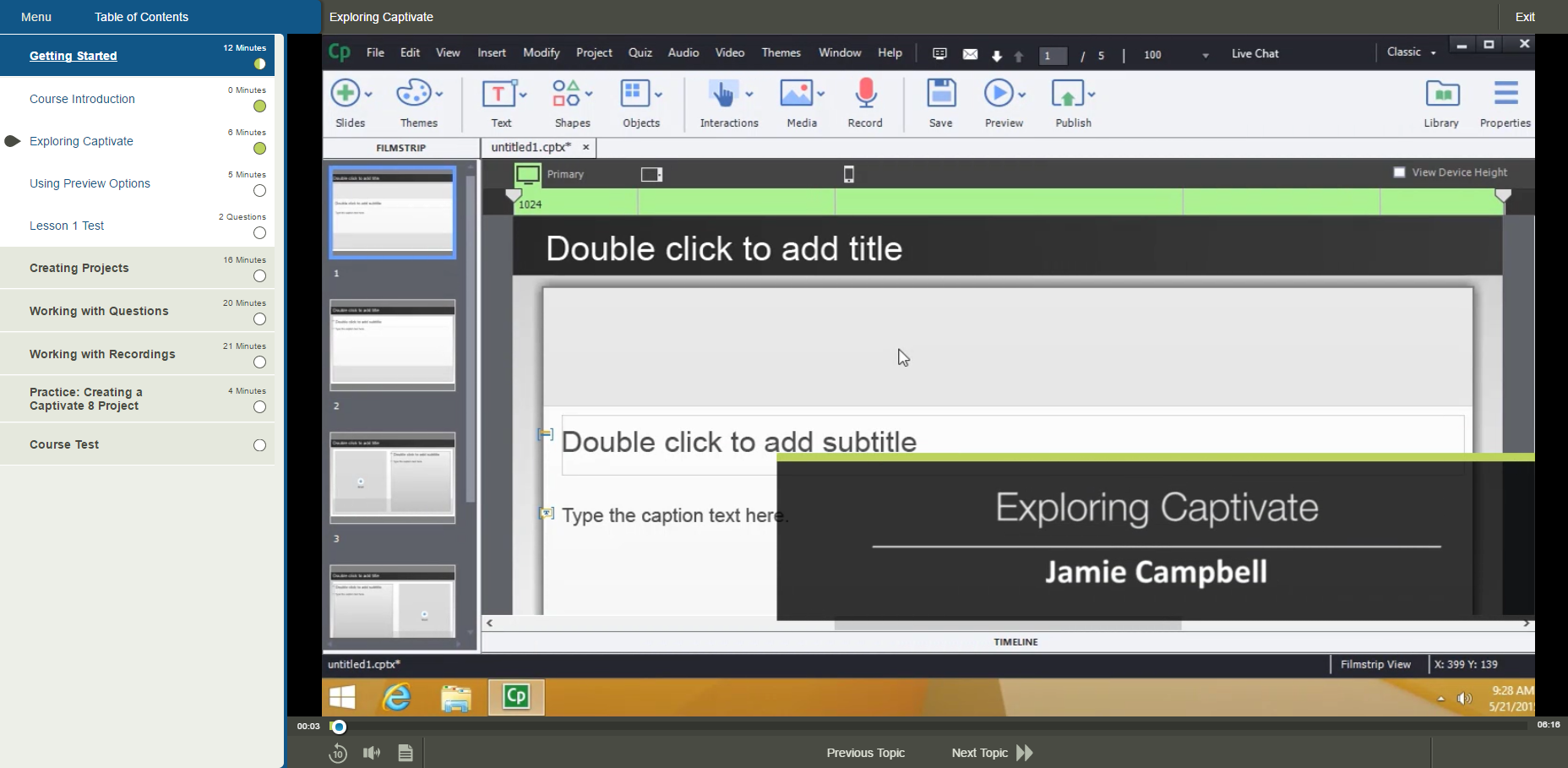Click the rewind 10 seconds icon
The height and width of the screenshot is (768, 1568).
click(x=338, y=753)
